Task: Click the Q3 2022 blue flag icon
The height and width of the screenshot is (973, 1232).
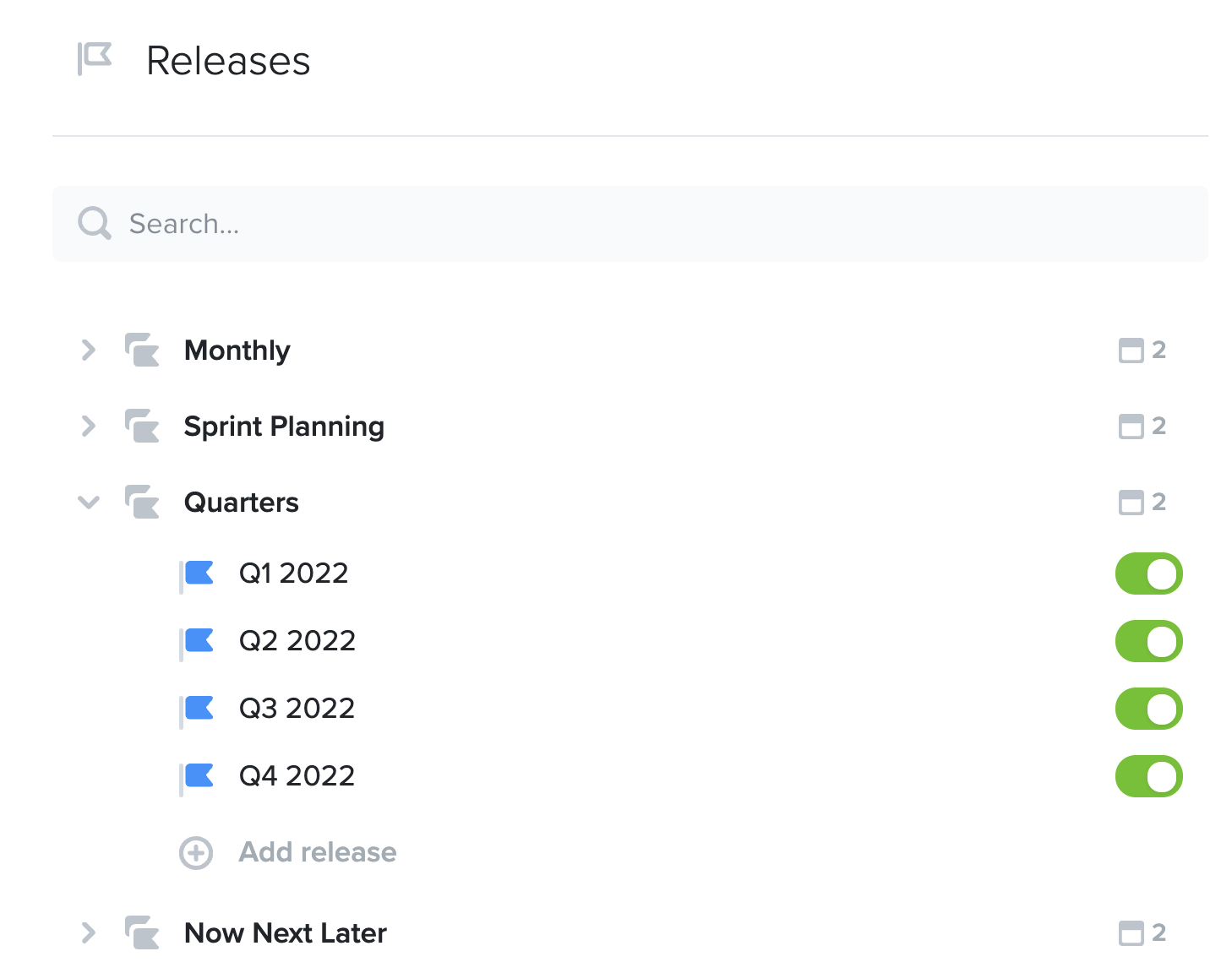Action: (197, 710)
